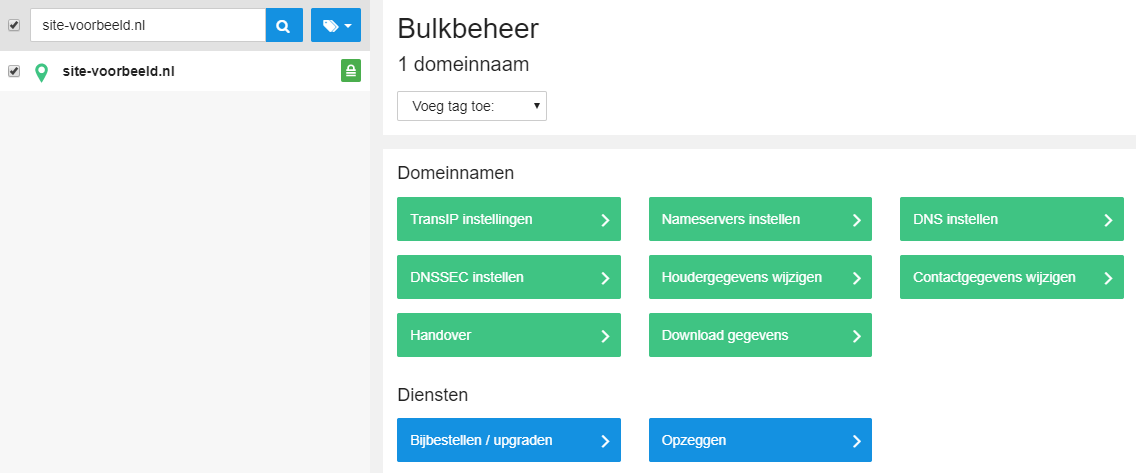Click the green lock icon for site-voorbeeld.nl

click(351, 71)
